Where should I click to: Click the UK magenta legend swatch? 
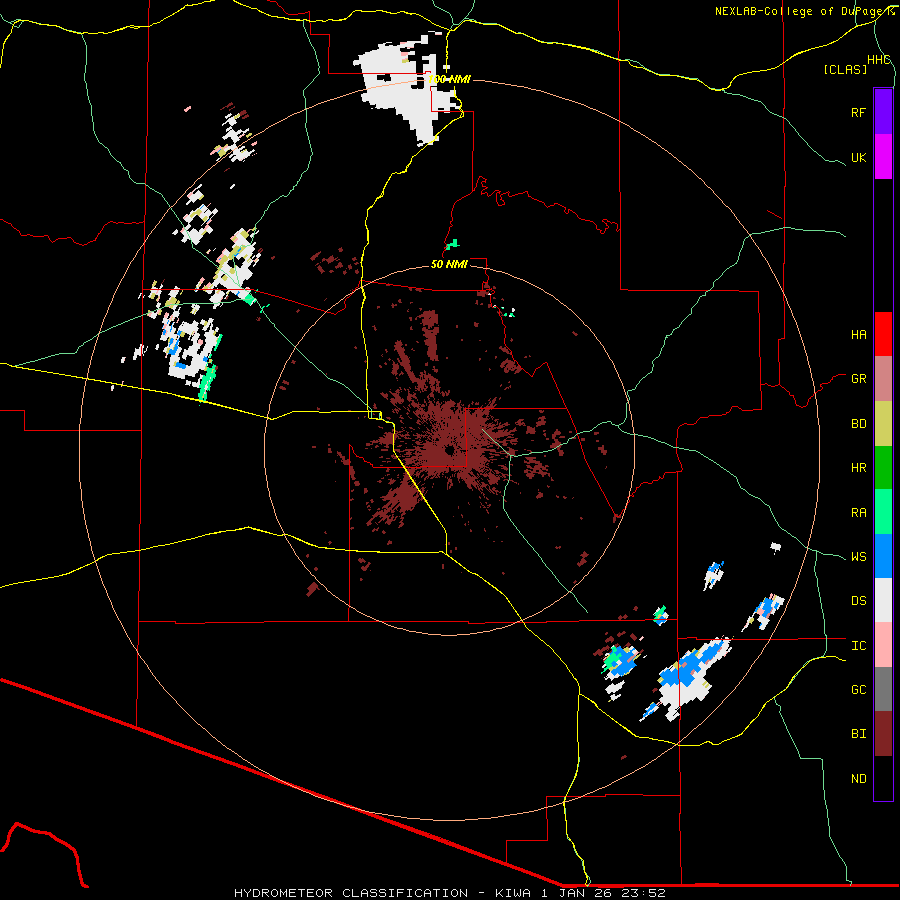pyautogui.click(x=883, y=157)
